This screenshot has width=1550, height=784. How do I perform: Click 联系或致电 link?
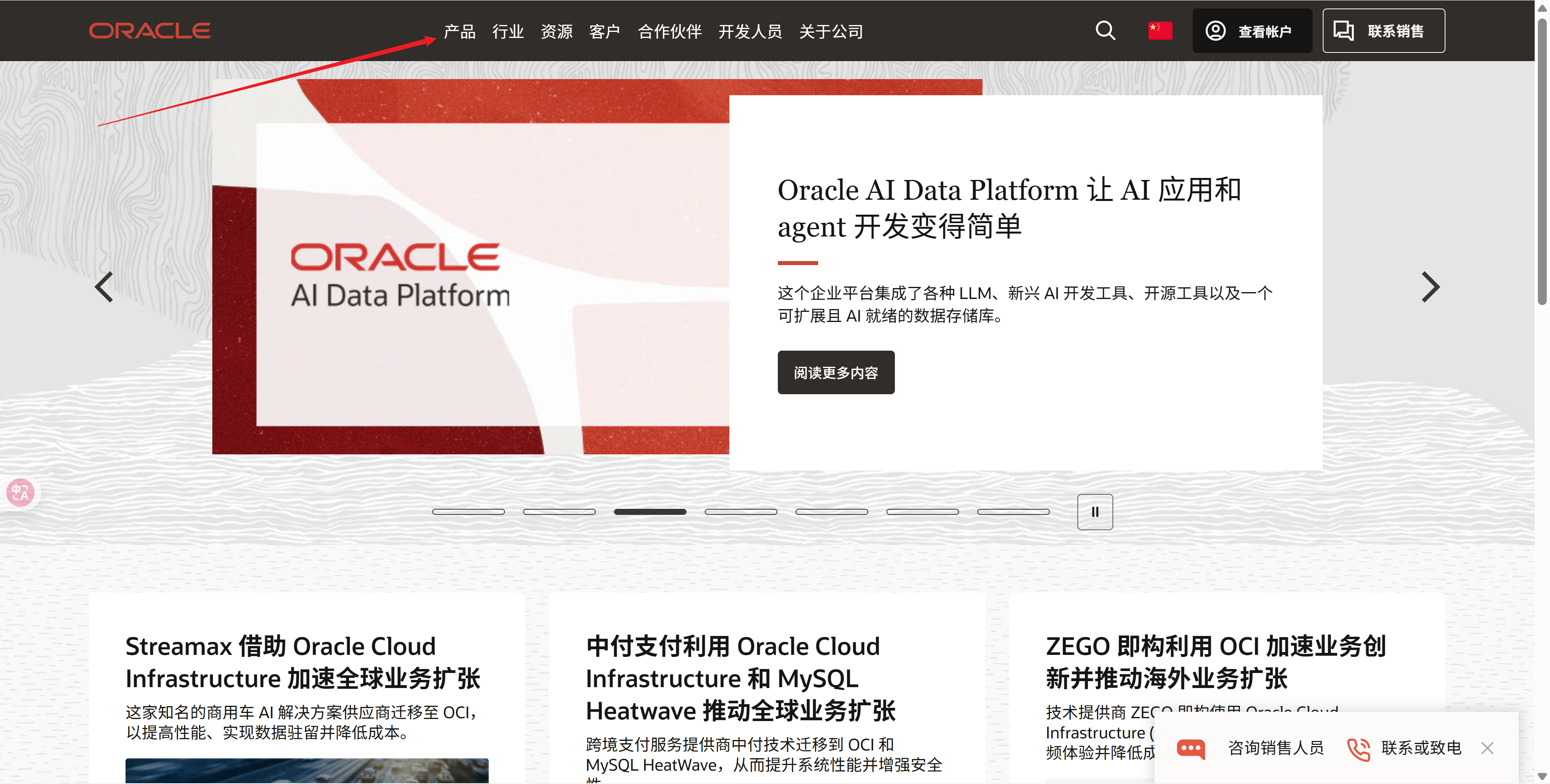click(x=1421, y=748)
